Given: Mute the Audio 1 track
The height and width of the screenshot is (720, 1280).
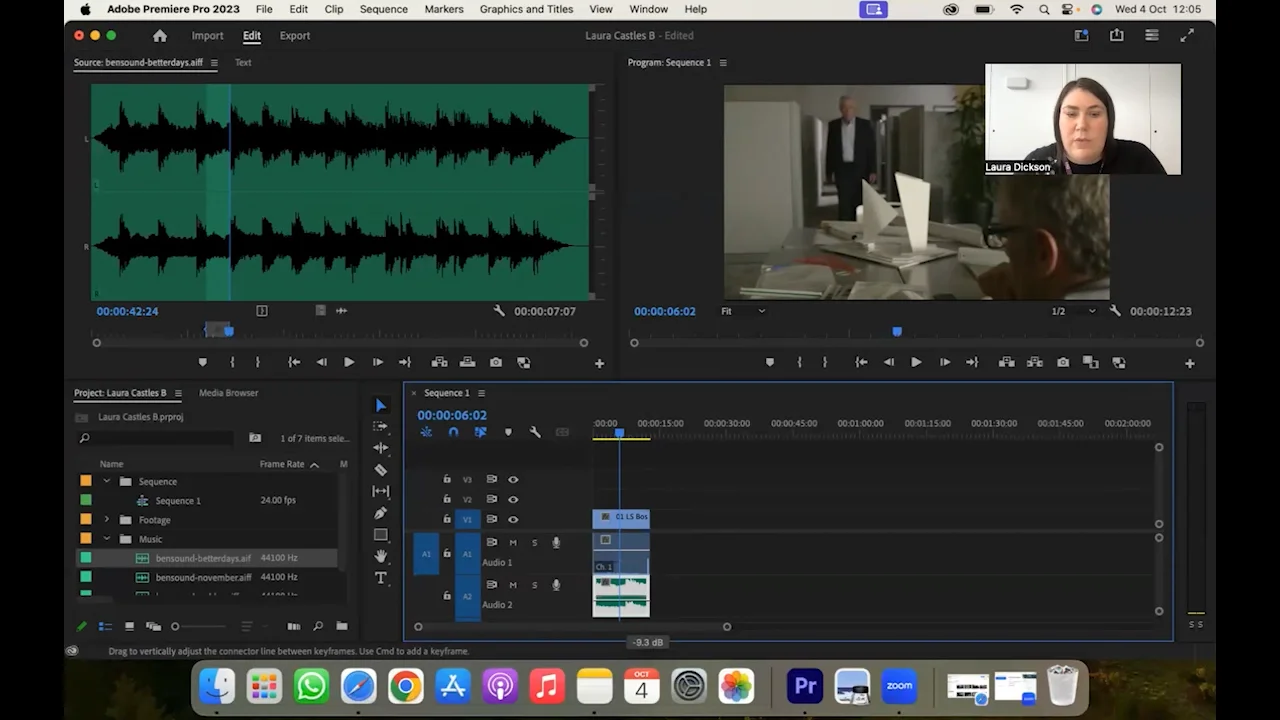Looking at the screenshot, I should click(513, 543).
